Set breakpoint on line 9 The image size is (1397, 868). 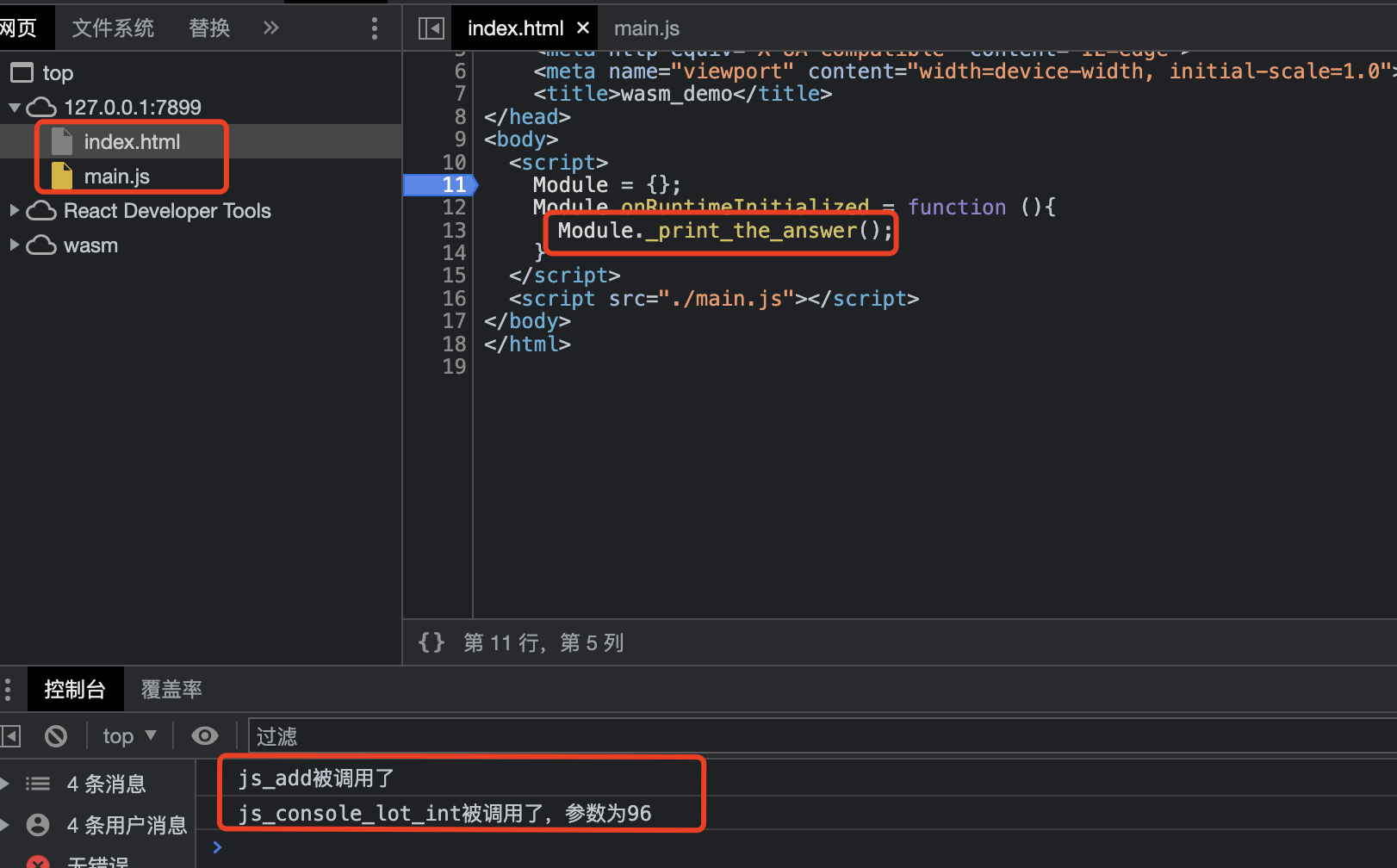tap(460, 139)
